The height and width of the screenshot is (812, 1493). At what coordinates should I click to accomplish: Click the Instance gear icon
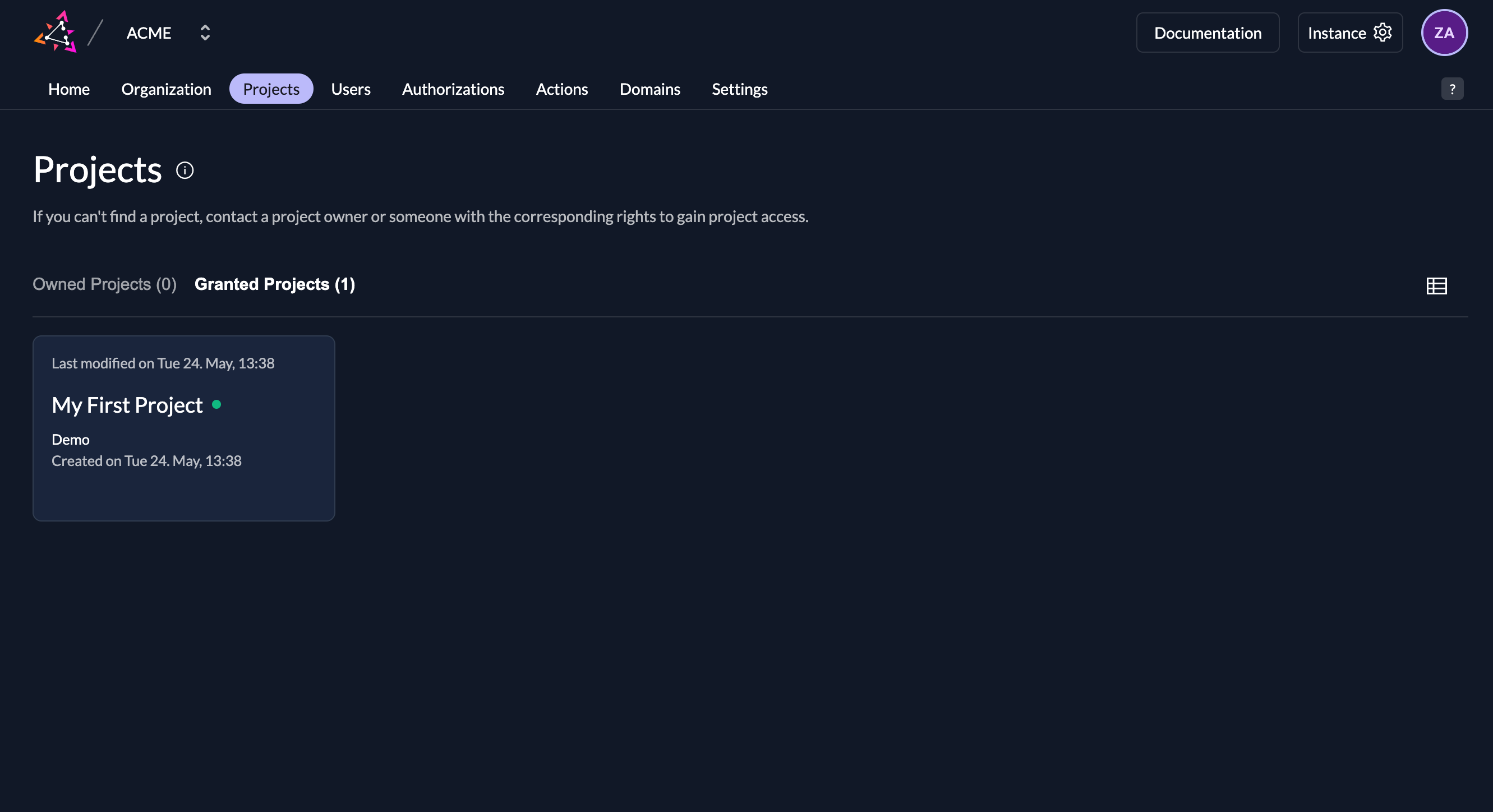click(x=1383, y=33)
